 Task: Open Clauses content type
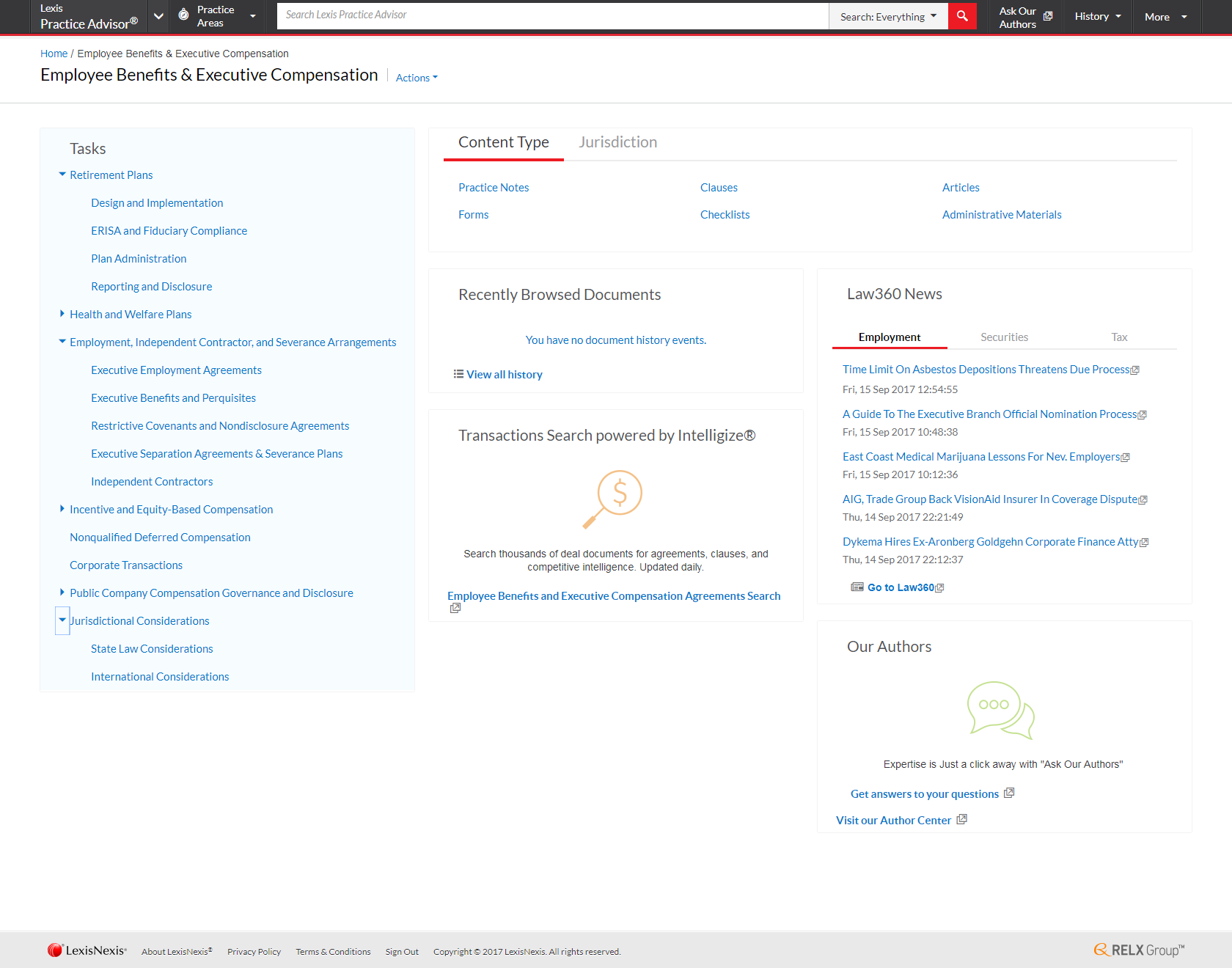point(719,188)
